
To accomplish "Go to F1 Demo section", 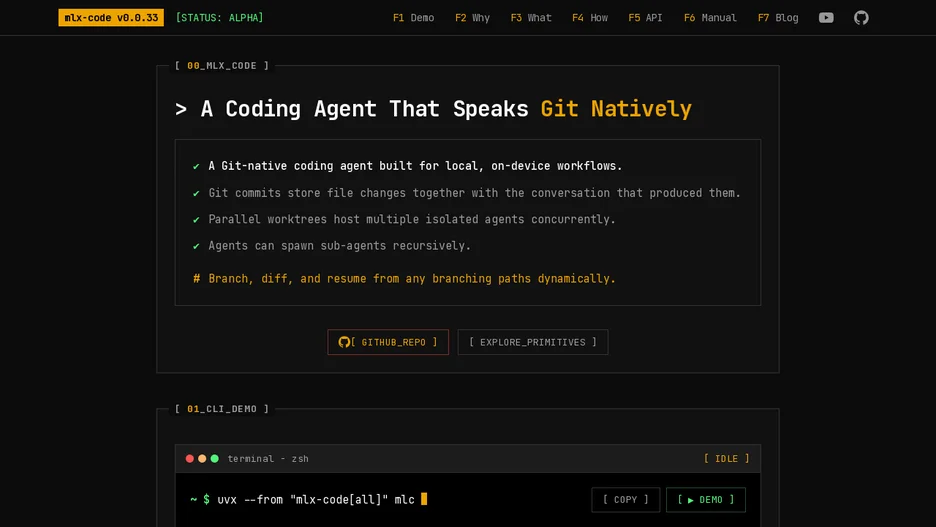I will 413,18.
